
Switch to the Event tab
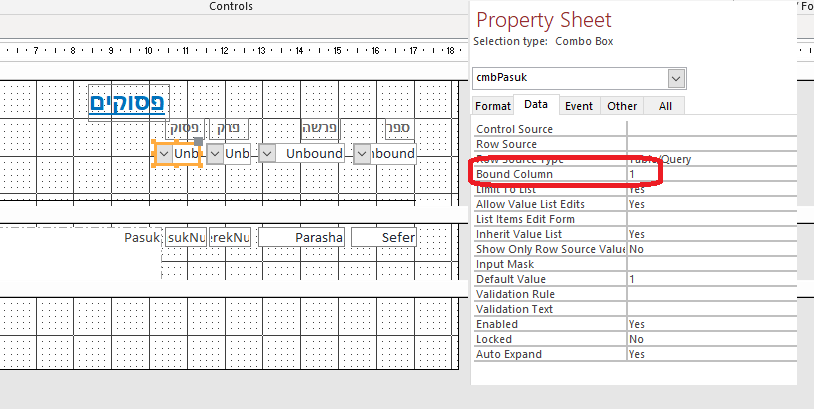click(x=579, y=106)
